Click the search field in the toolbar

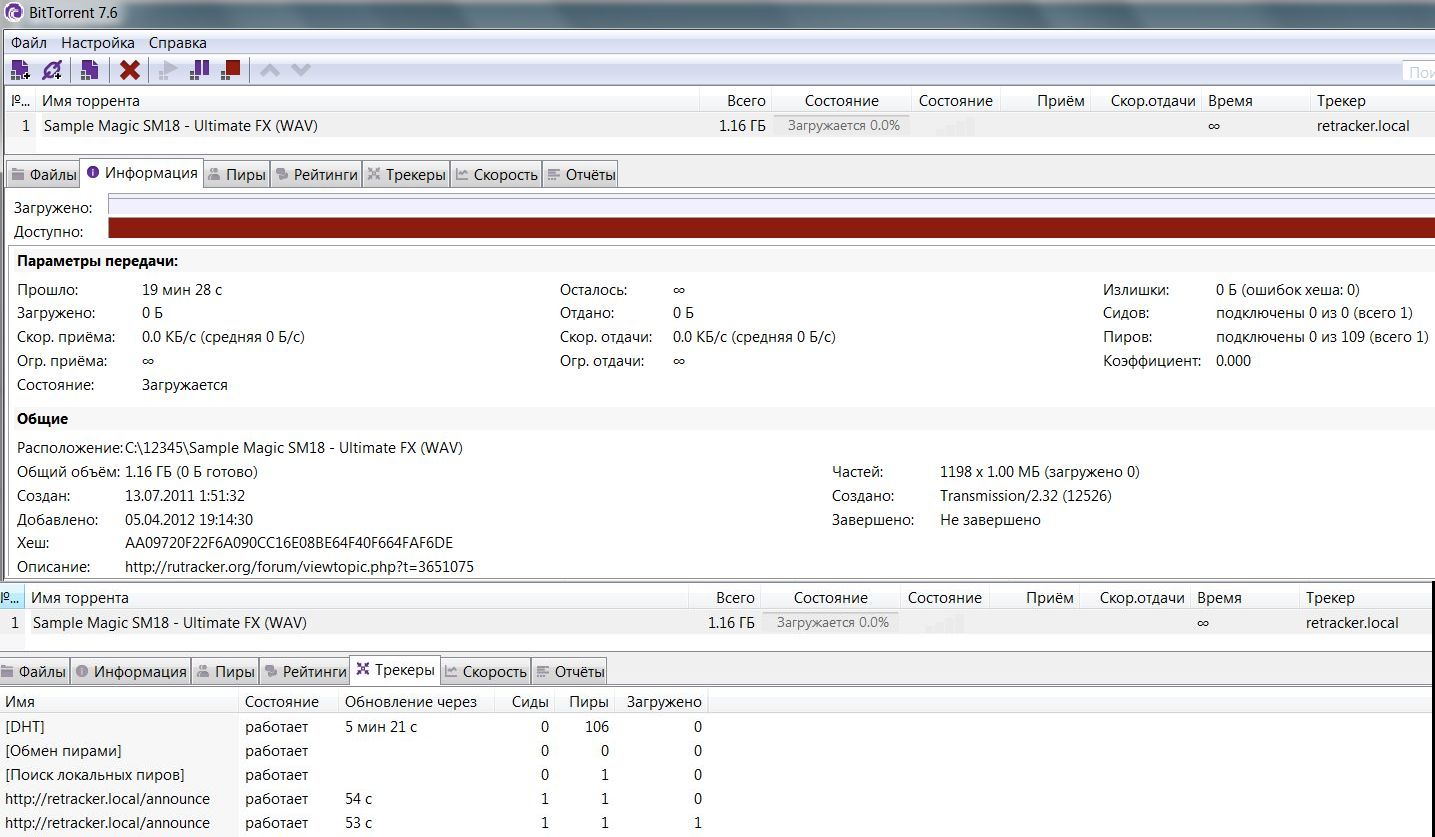[x=1418, y=72]
